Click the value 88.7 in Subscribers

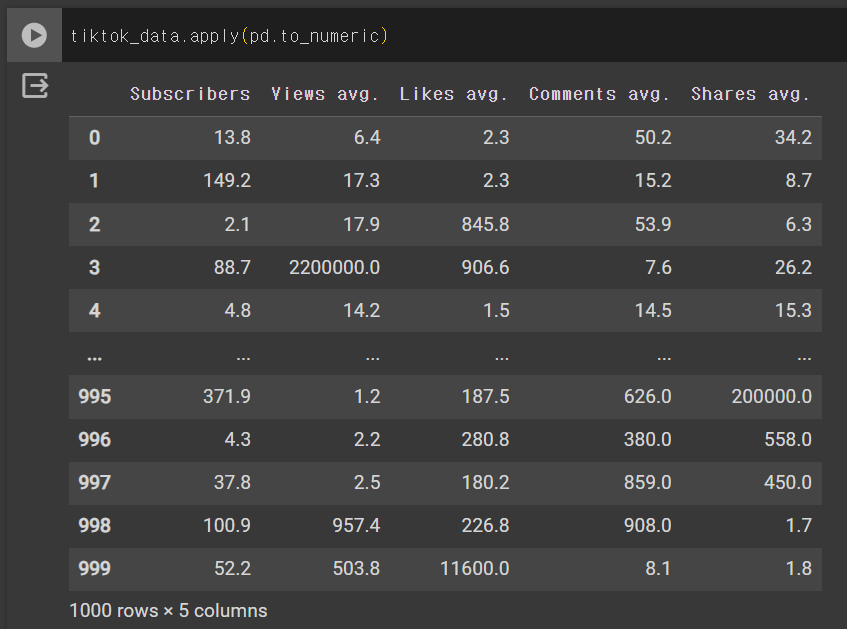(232, 267)
